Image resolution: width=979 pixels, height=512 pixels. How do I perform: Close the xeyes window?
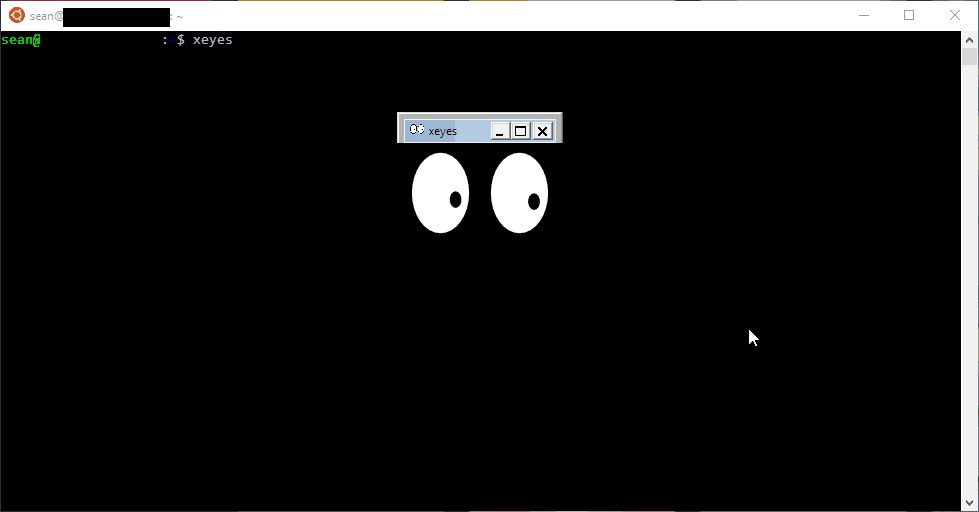[543, 131]
